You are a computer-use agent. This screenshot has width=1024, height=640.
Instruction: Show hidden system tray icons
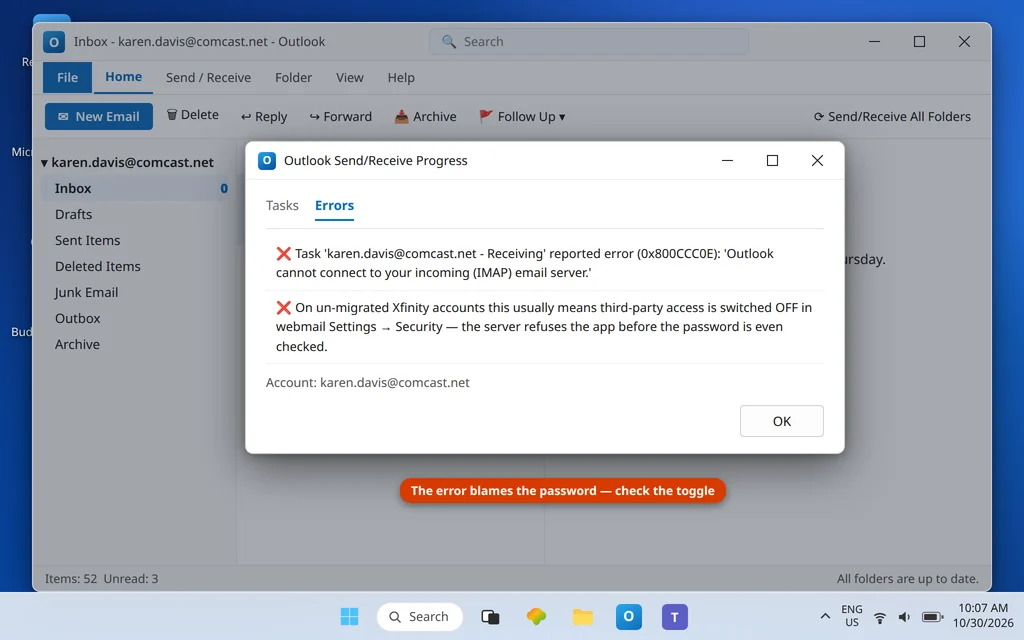click(825, 616)
